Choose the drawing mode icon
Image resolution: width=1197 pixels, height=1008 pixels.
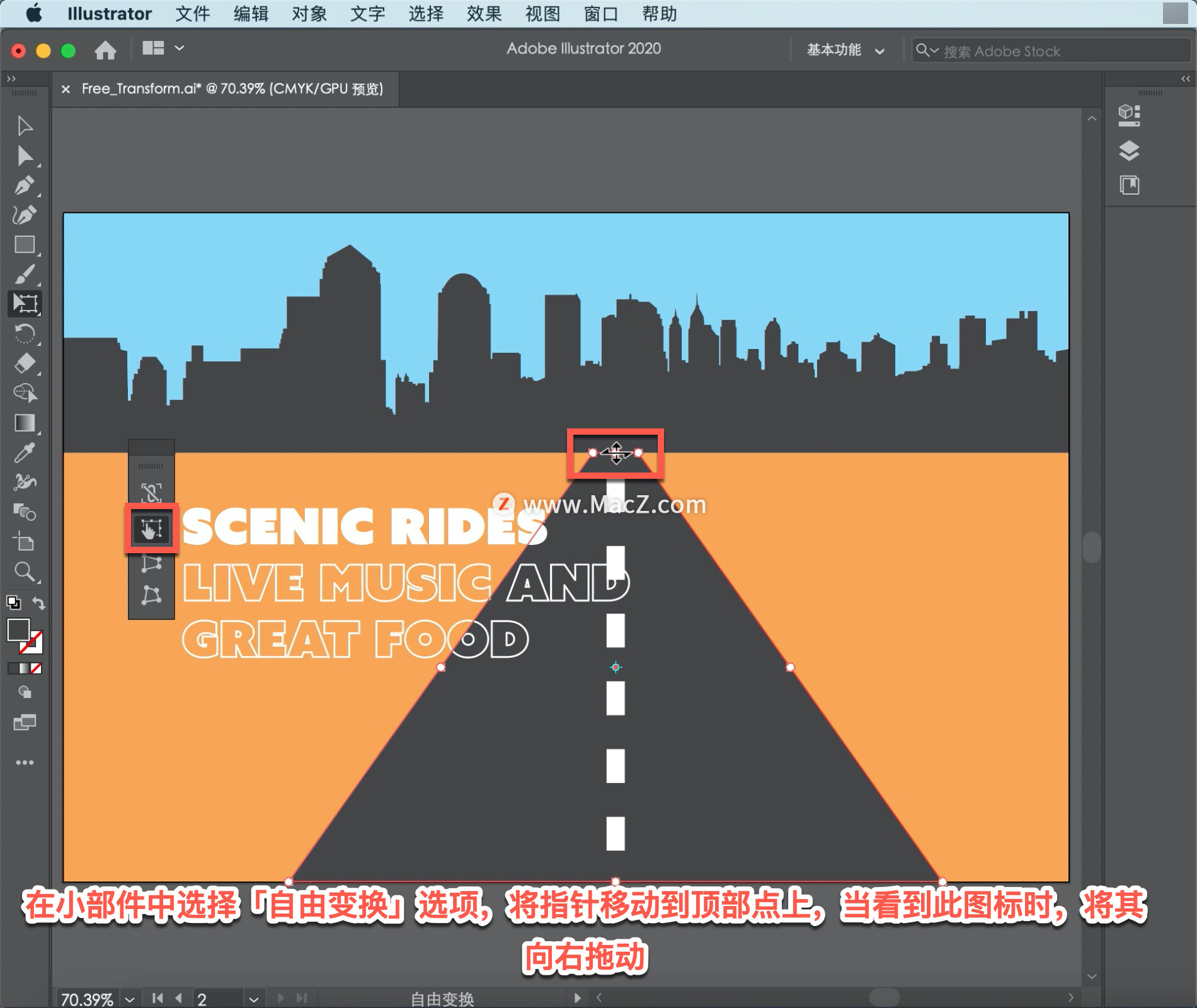click(25, 692)
